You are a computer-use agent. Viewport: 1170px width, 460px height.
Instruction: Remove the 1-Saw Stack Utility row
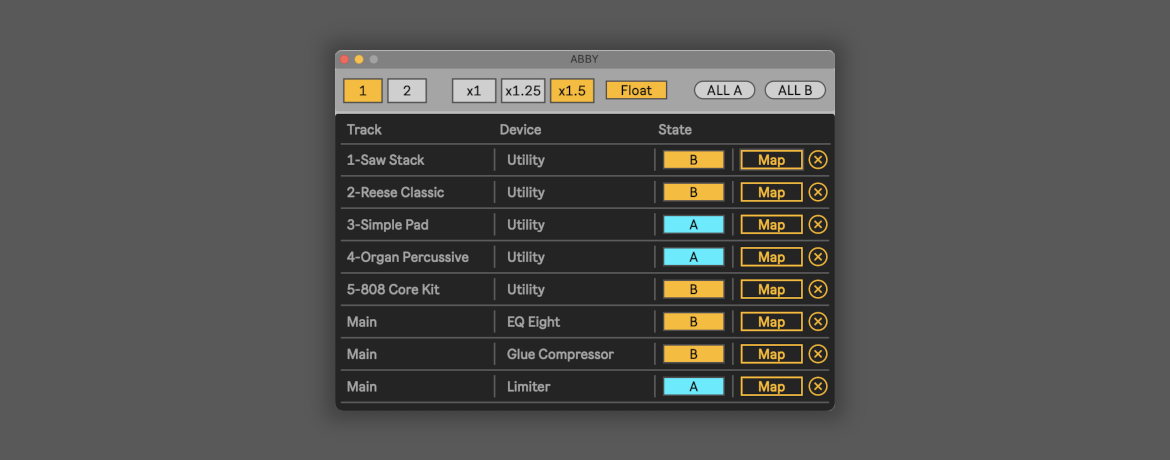[x=818, y=160]
